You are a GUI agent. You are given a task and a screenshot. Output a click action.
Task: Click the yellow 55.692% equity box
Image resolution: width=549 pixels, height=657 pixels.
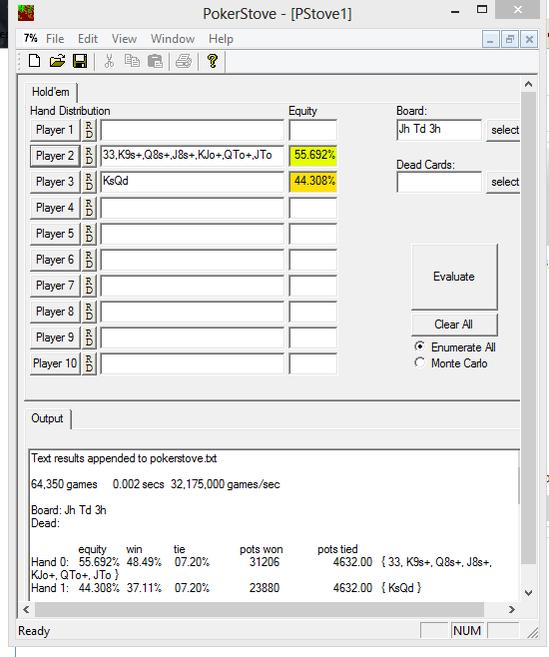pyautogui.click(x=313, y=156)
